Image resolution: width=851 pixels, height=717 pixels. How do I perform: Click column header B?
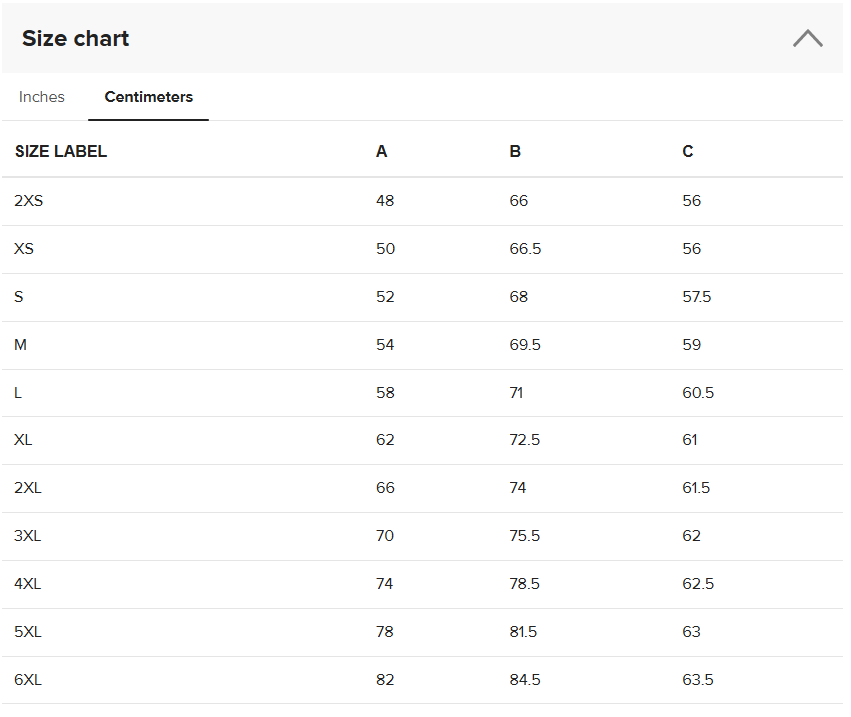(515, 152)
